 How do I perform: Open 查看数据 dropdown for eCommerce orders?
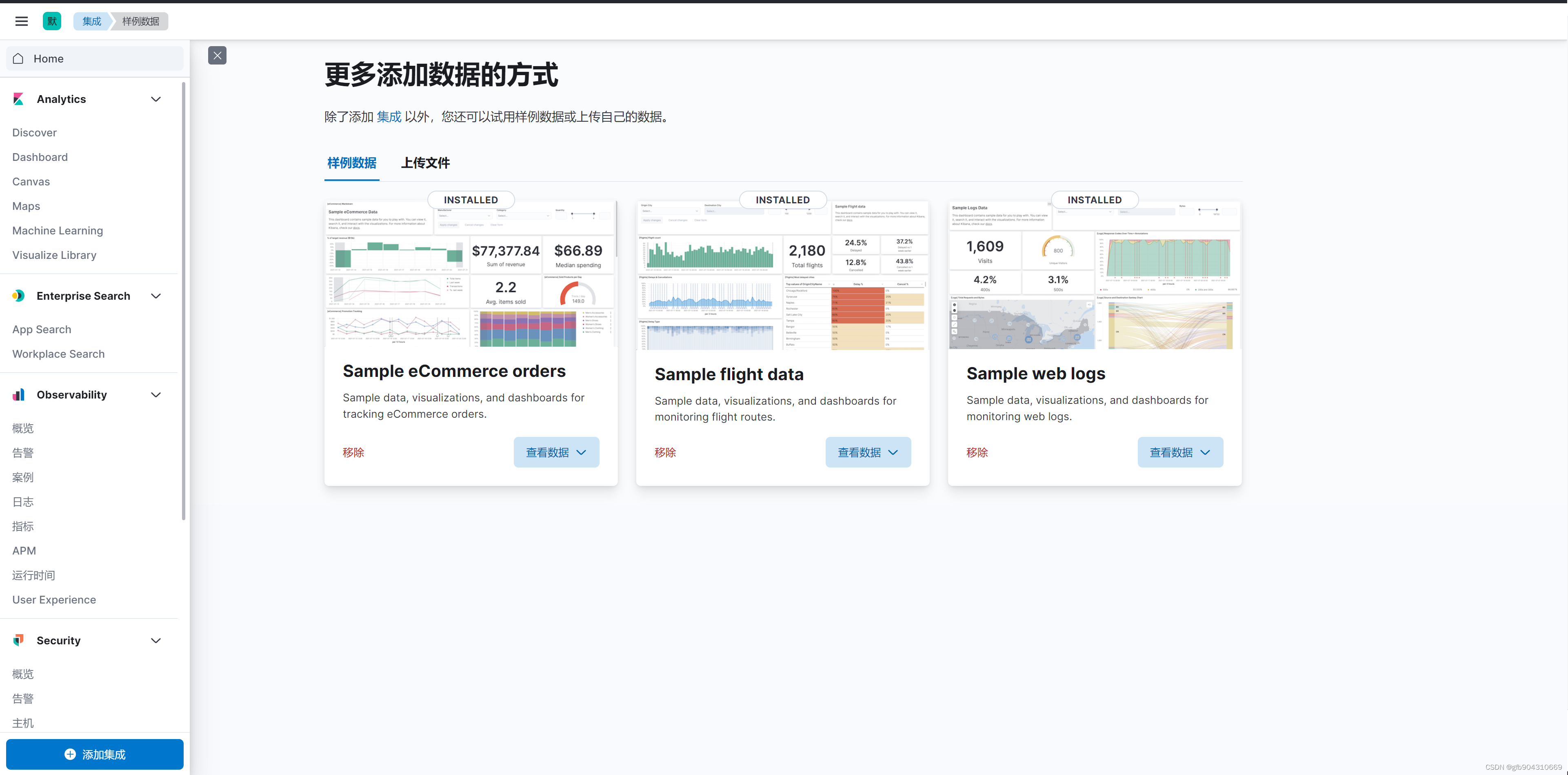(556, 452)
